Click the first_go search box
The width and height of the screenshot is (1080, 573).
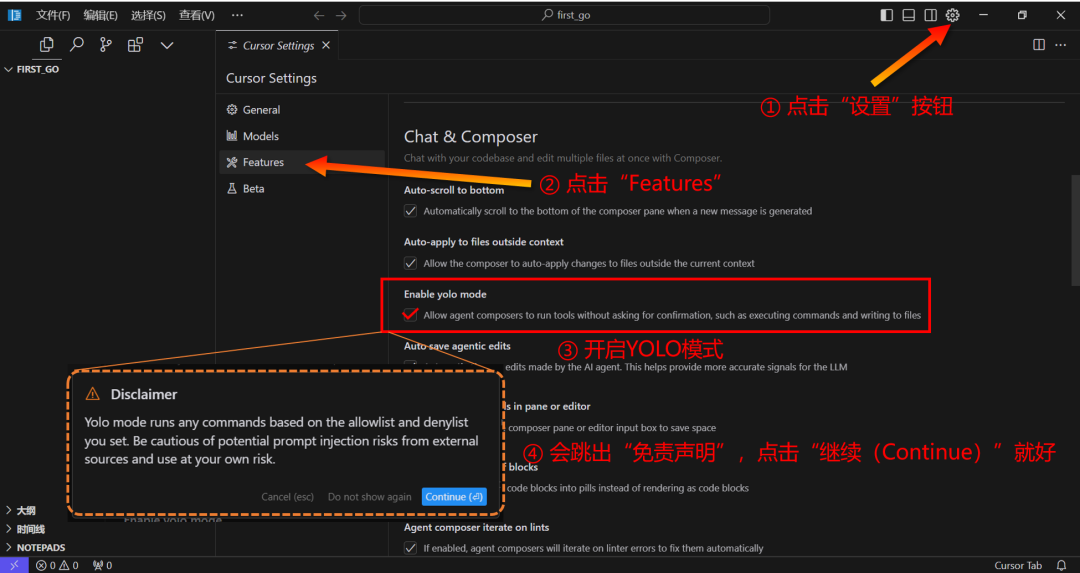(x=564, y=15)
